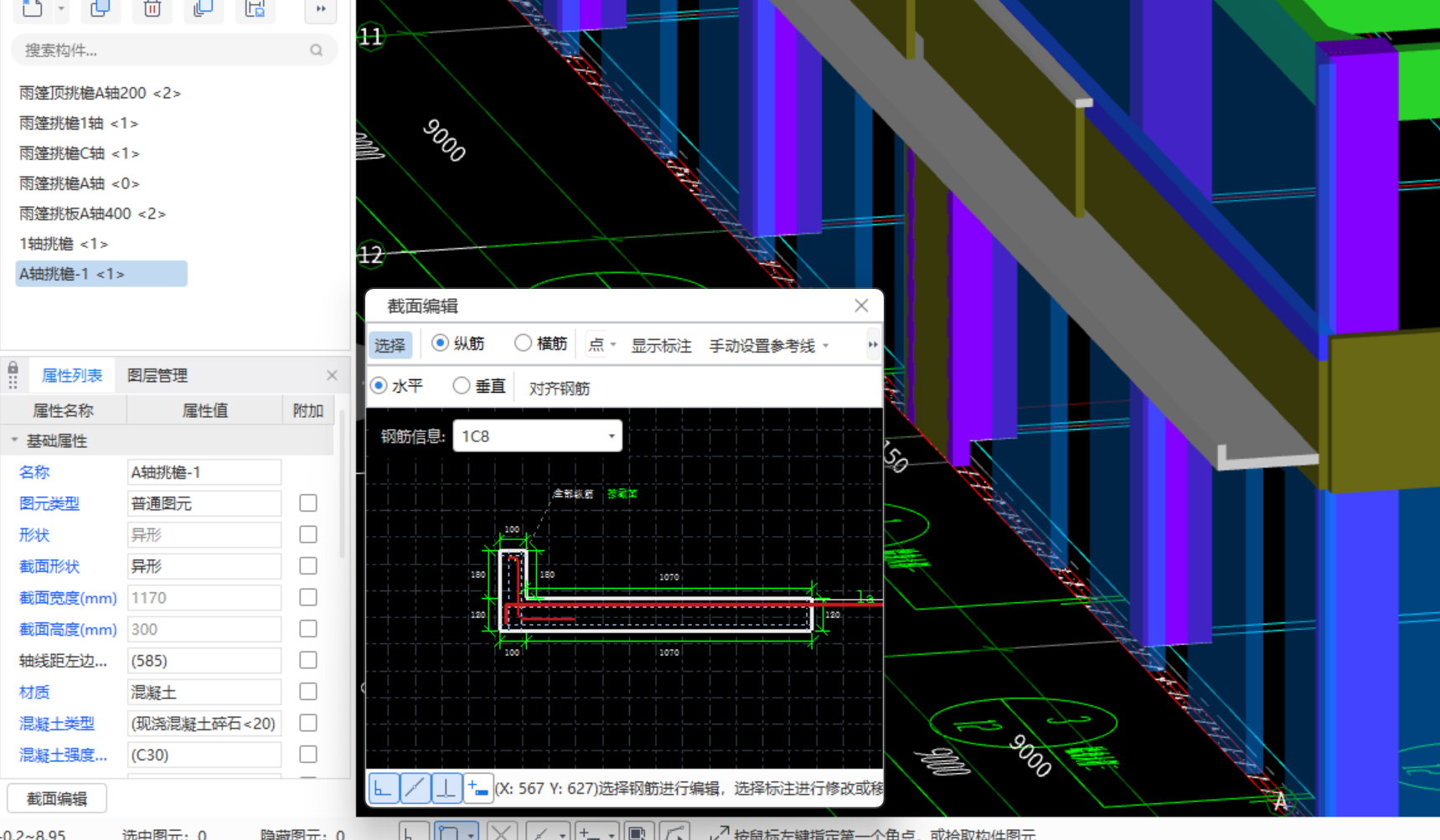This screenshot has height=840, width=1440.
Task: Select A轴挑檐-1 <1> in component list
Action: [x=101, y=274]
